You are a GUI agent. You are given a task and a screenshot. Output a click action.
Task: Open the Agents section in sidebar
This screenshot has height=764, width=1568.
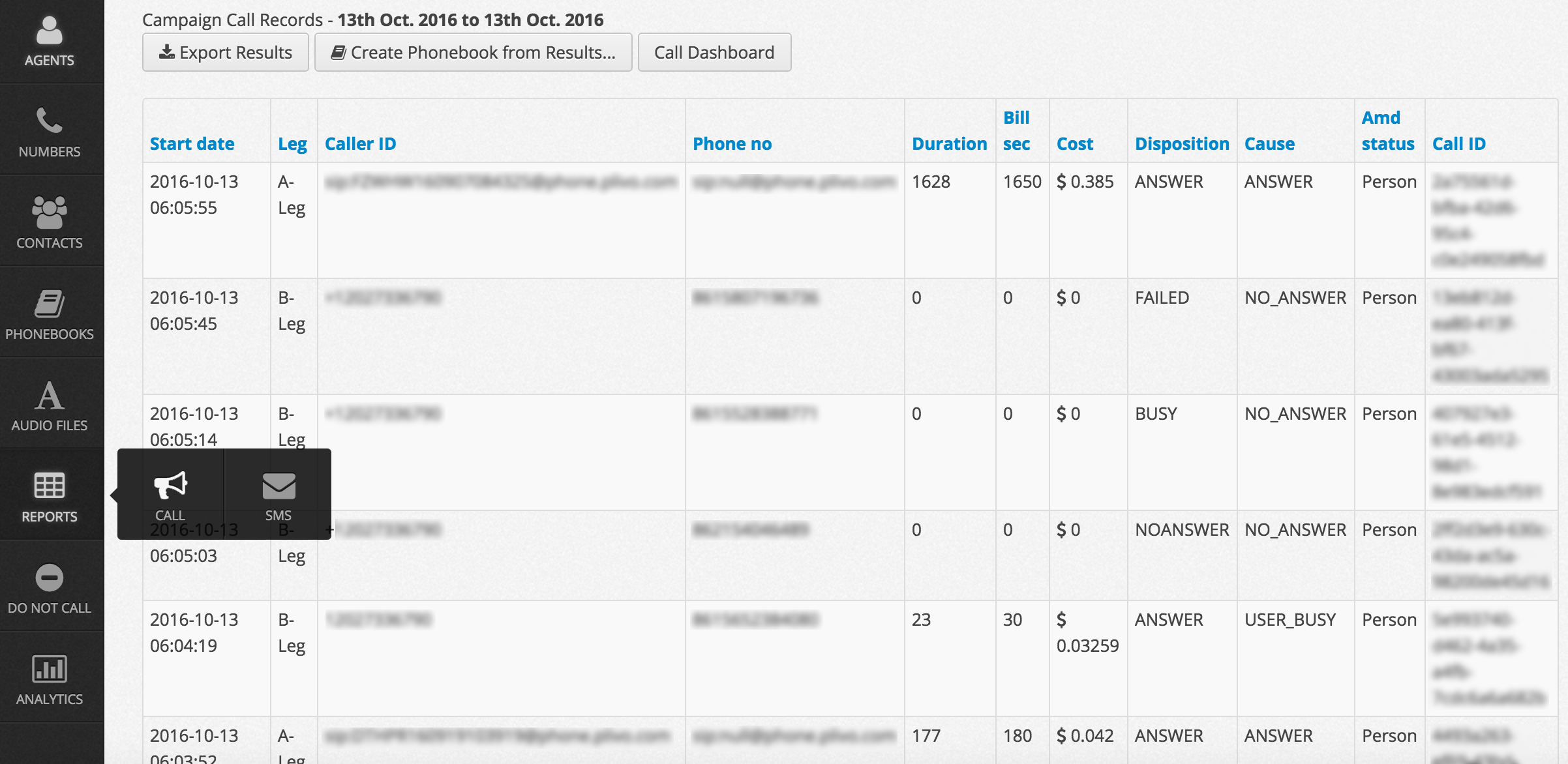(x=50, y=41)
